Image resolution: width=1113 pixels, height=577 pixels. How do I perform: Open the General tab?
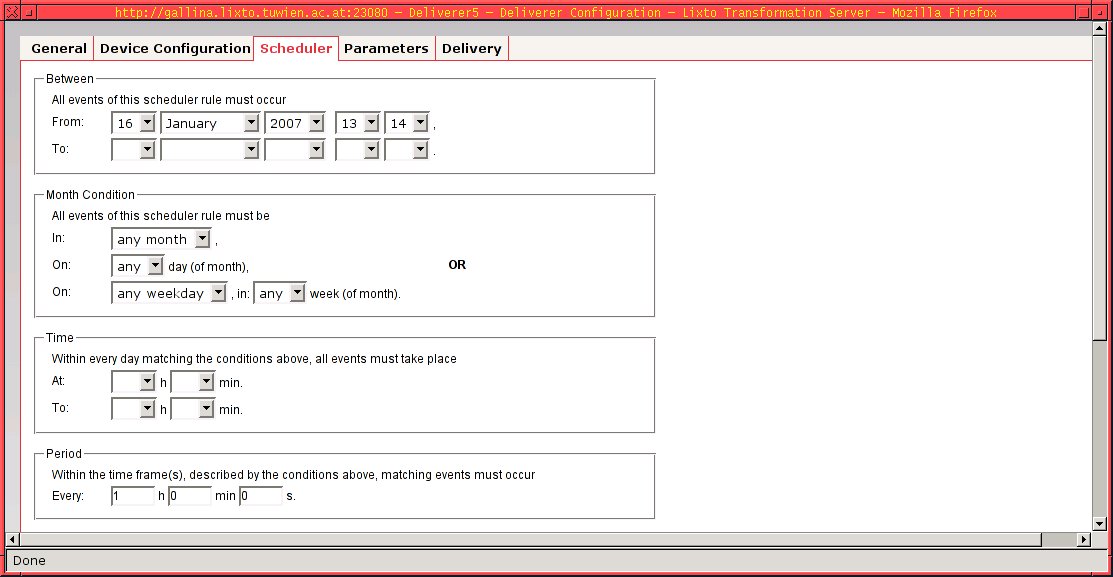58,49
